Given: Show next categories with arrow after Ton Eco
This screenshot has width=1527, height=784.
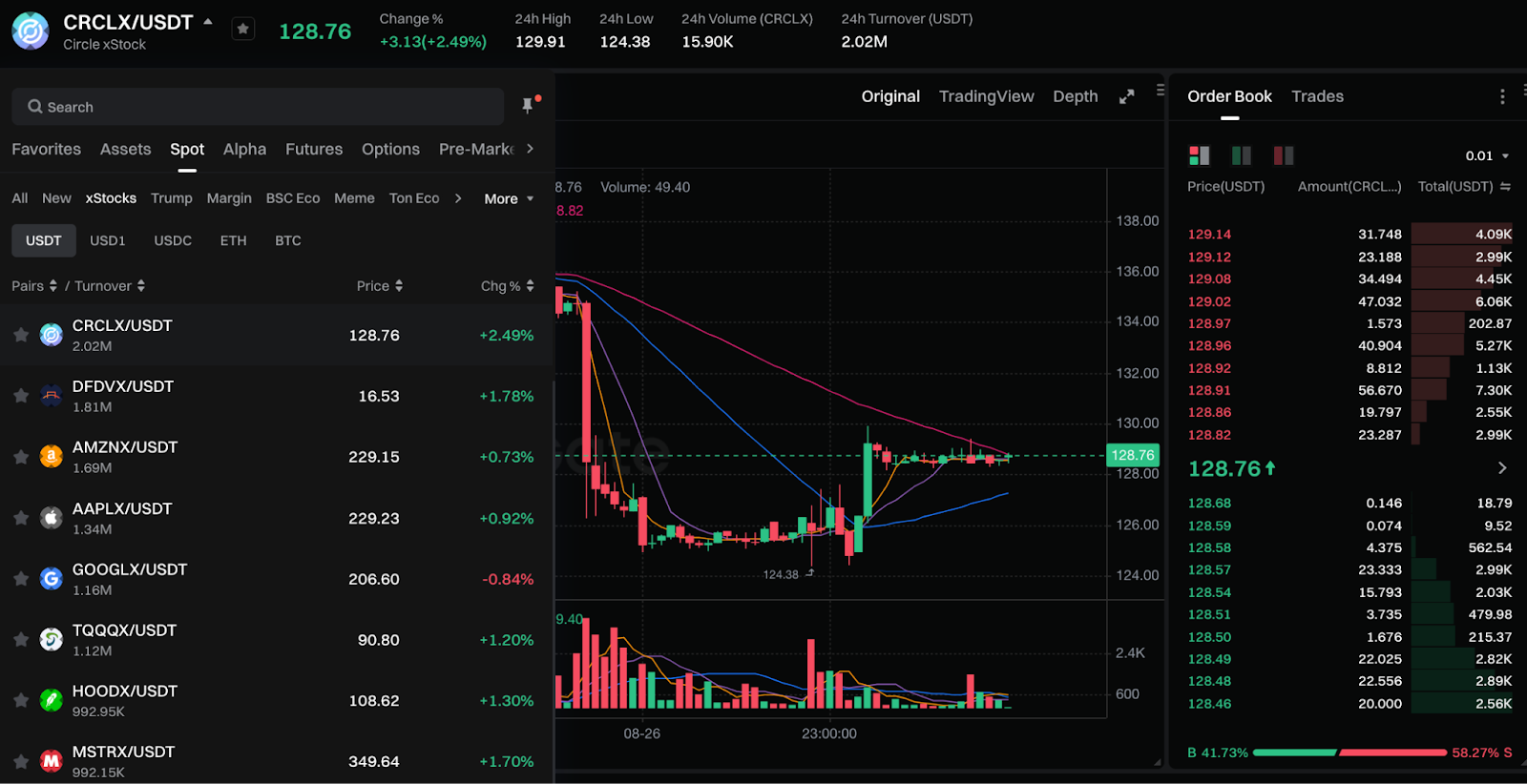Looking at the screenshot, I should (x=458, y=198).
